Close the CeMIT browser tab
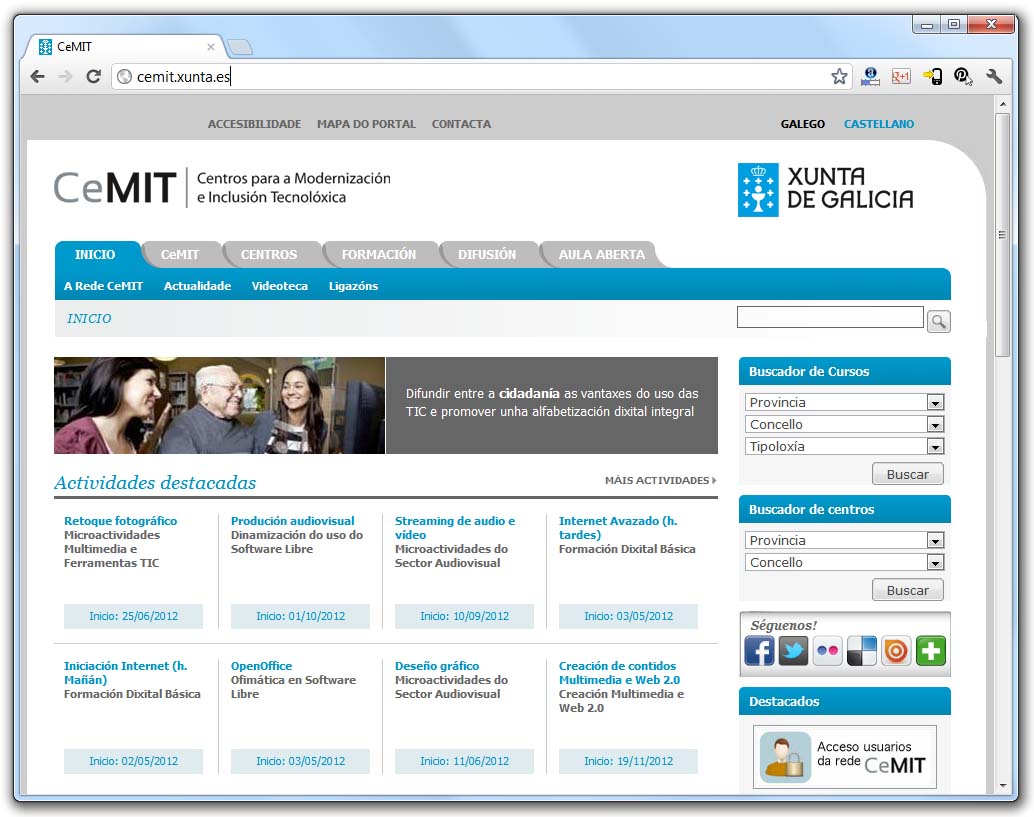Viewport: 1034px width, 817px height. (210, 47)
